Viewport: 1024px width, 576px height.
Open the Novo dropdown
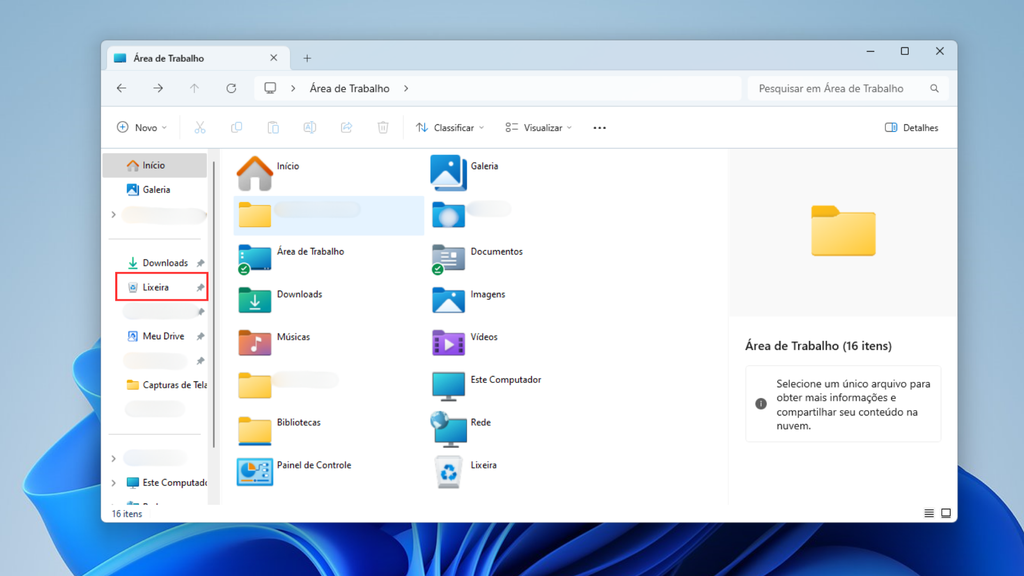142,127
